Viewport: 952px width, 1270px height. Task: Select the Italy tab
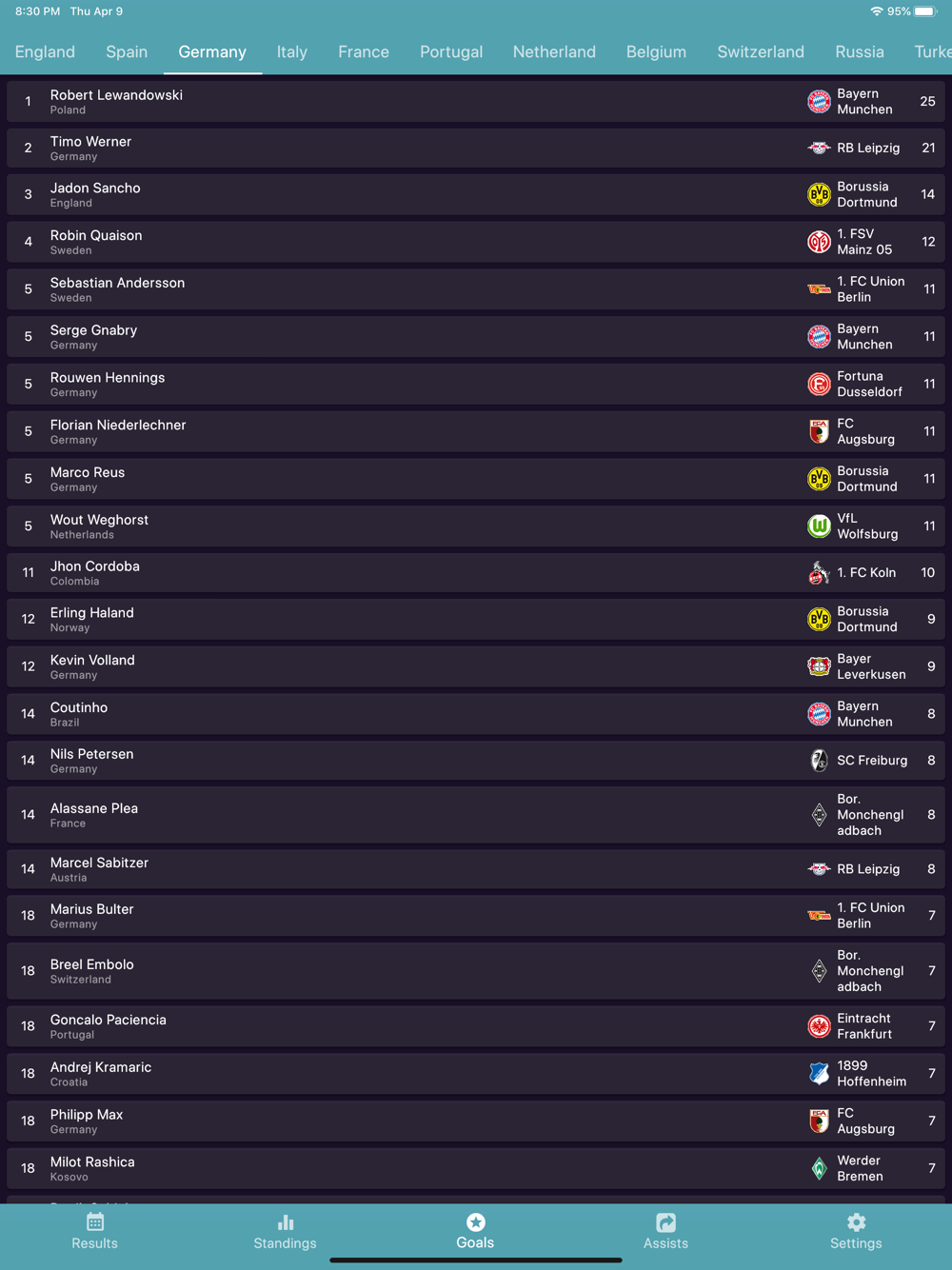pos(292,51)
